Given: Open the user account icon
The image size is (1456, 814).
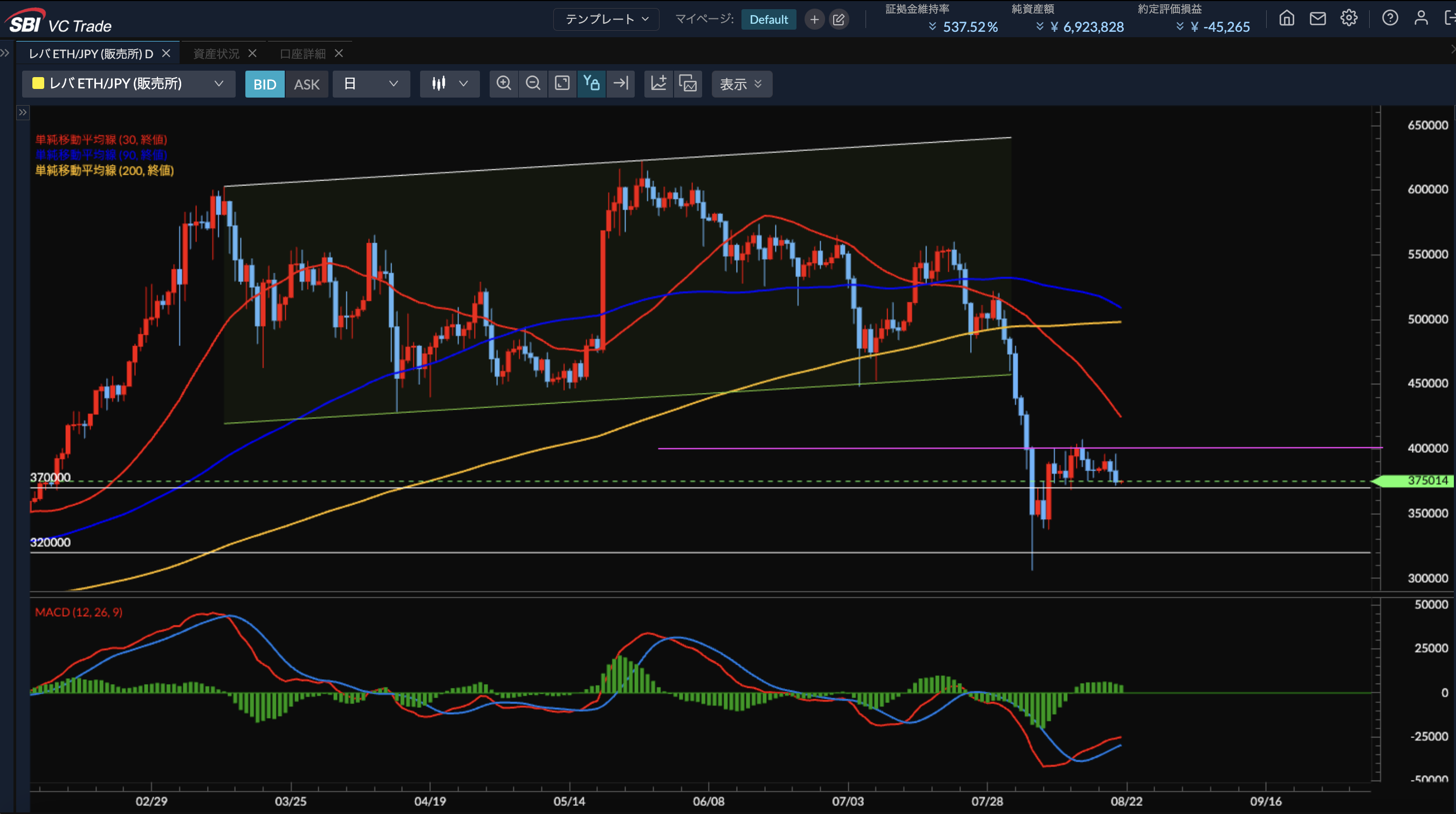Looking at the screenshot, I should pyautogui.click(x=1421, y=18).
